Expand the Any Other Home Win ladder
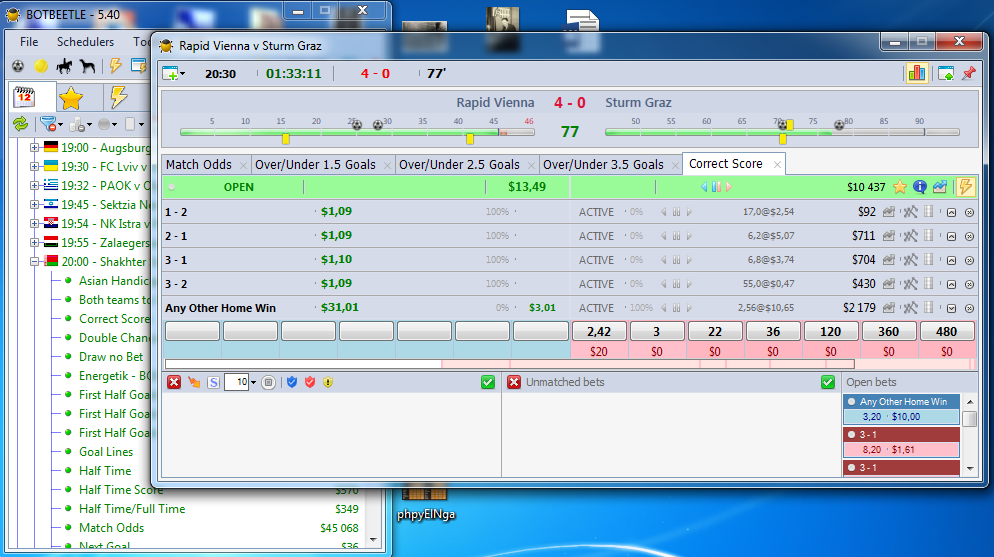Screen dimensions: 994x557 click(x=952, y=309)
